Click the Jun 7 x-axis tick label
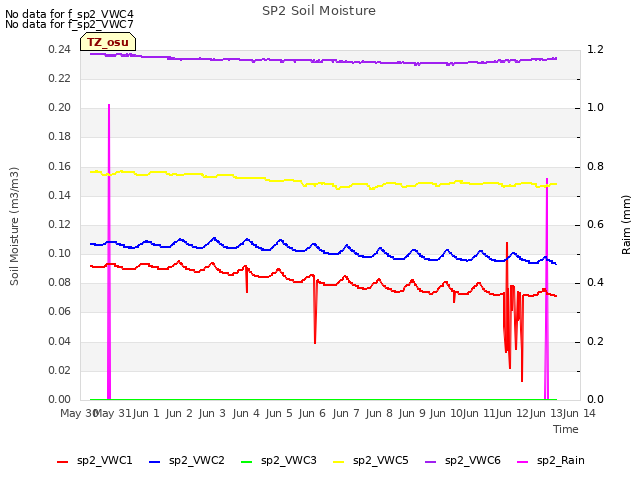The width and height of the screenshot is (640, 480). [x=346, y=413]
